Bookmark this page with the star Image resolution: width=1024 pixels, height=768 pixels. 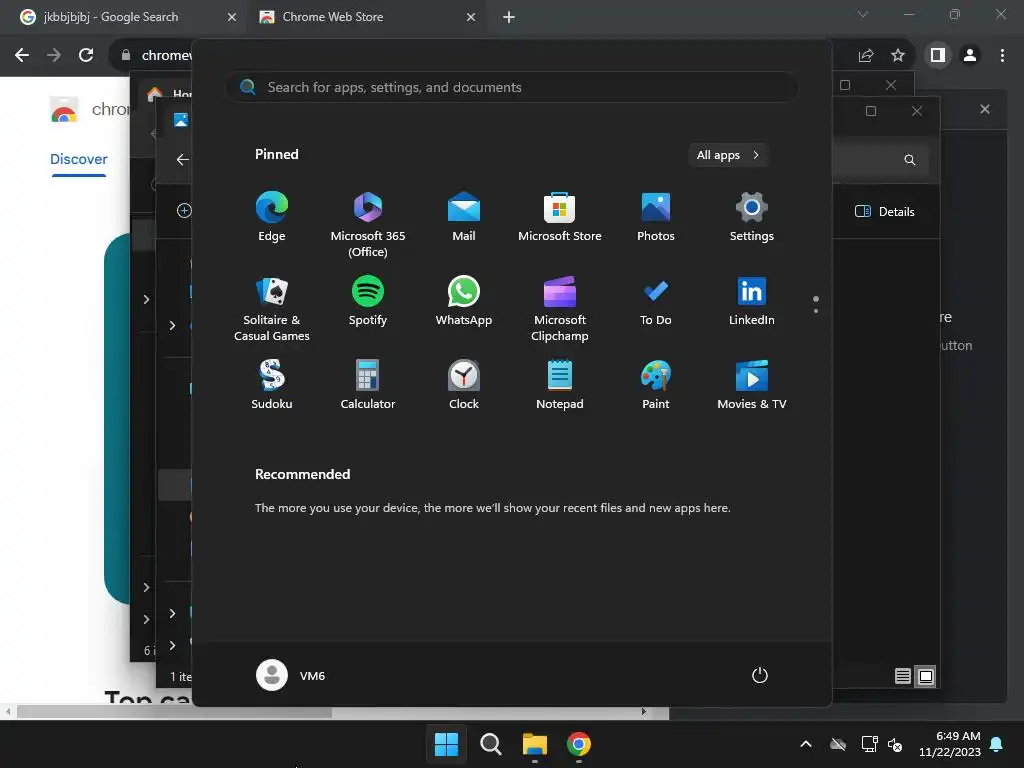pos(898,56)
